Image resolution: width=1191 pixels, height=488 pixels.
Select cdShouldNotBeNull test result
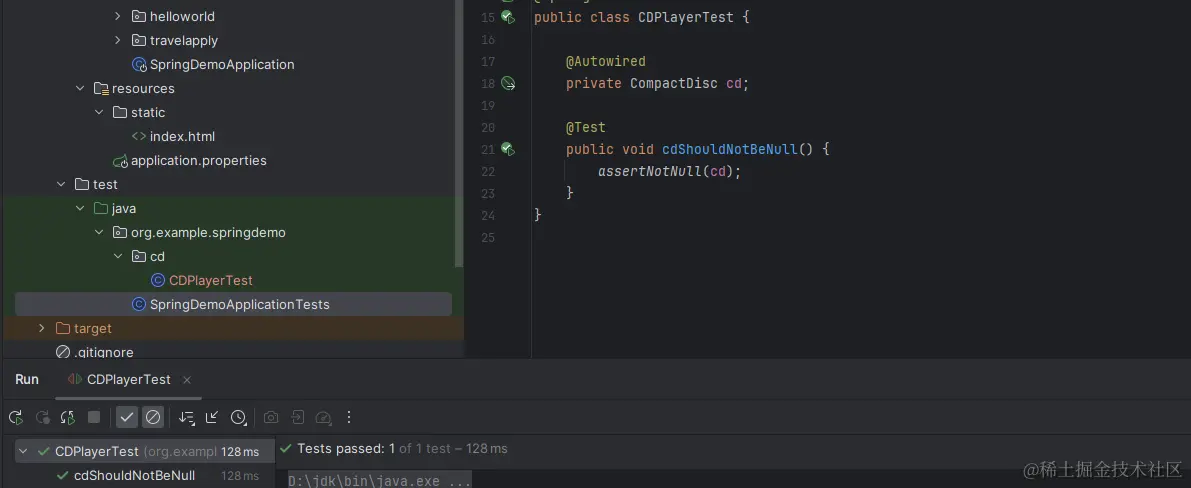[x=134, y=476]
